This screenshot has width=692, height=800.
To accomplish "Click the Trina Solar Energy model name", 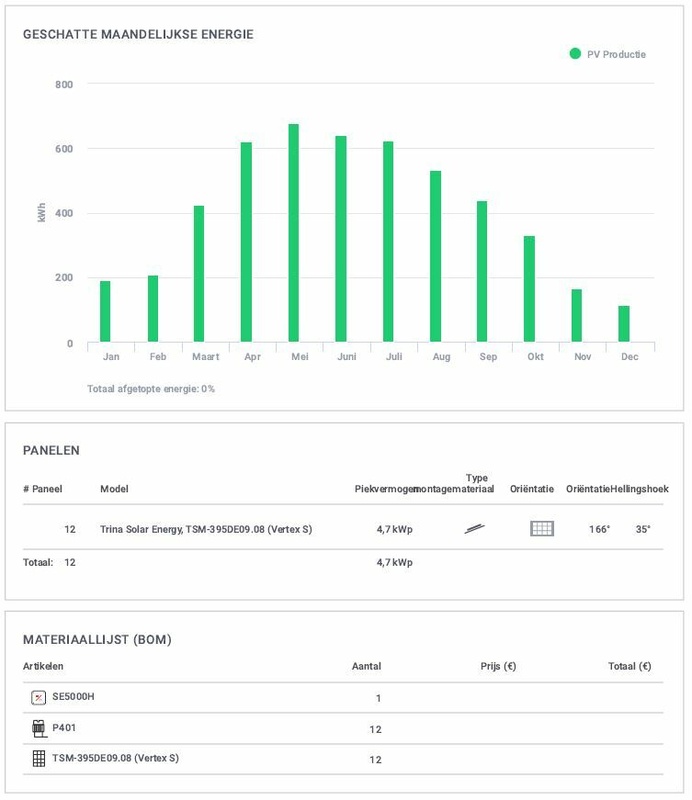I will [206, 529].
